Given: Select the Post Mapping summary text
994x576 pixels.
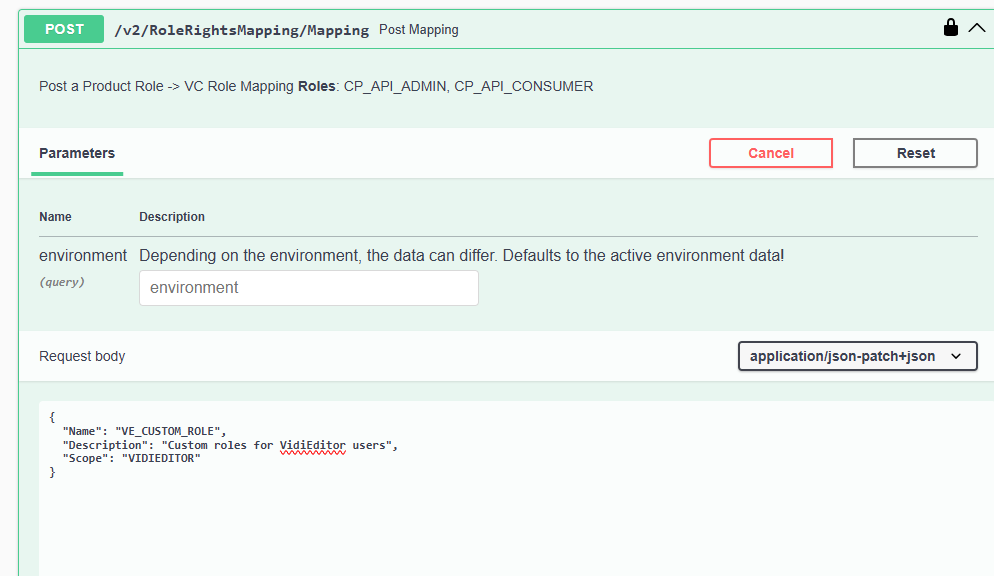Looking at the screenshot, I should pos(418,30).
